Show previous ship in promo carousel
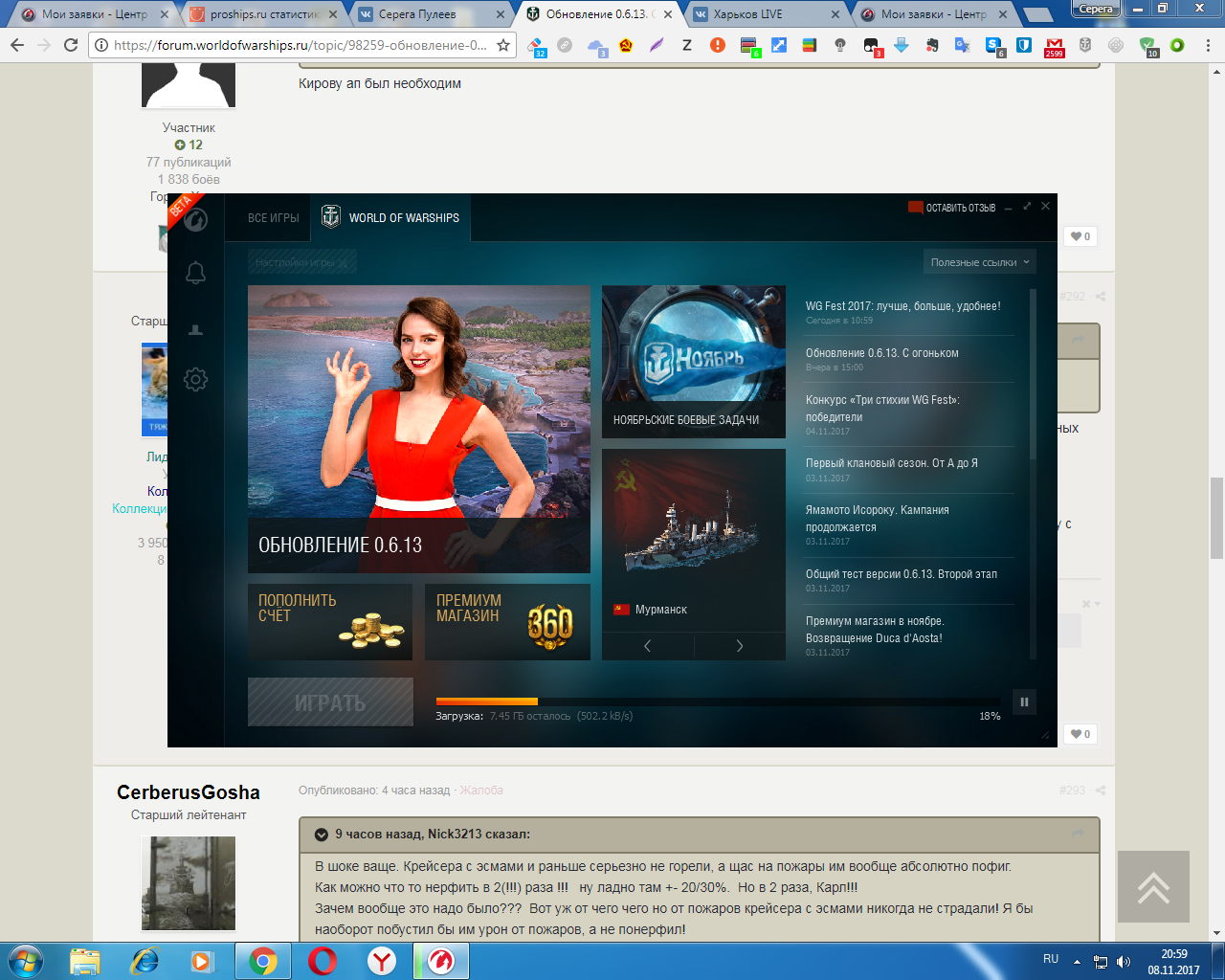Screen dimensions: 1225x980 point(648,646)
